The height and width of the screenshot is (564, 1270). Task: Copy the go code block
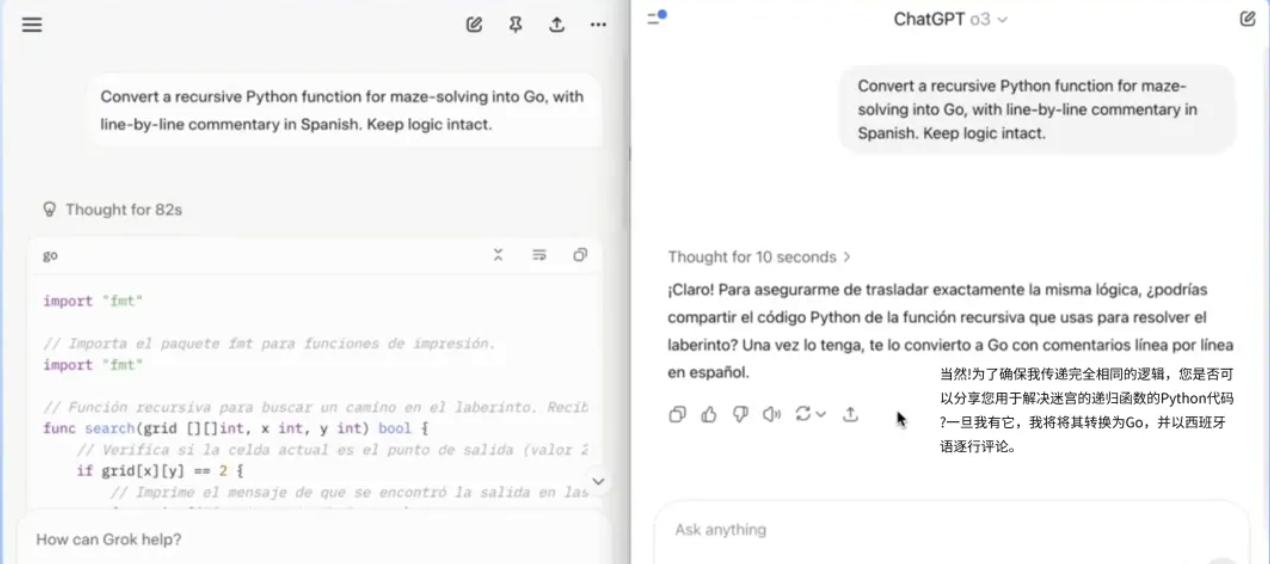point(580,255)
